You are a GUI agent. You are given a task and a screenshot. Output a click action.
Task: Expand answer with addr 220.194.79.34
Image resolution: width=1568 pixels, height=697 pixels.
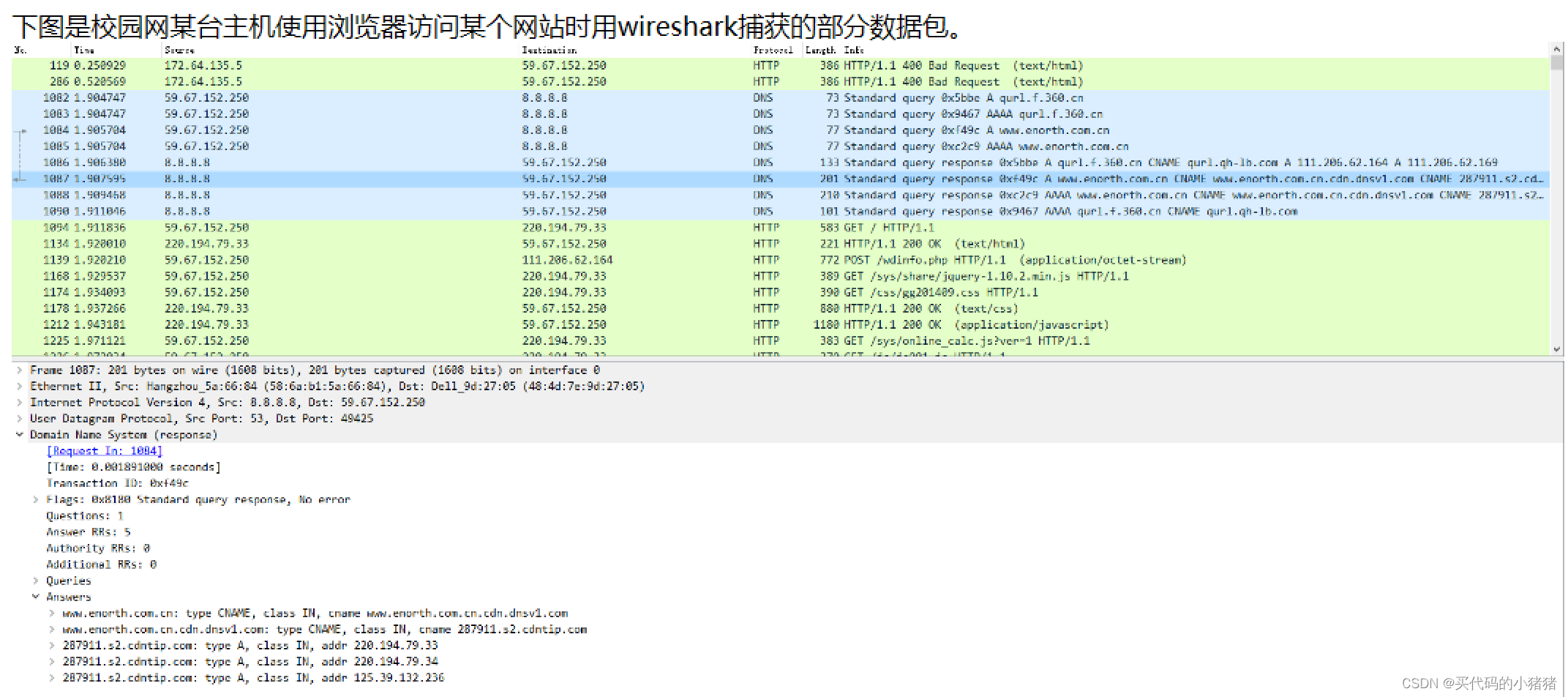[52, 662]
